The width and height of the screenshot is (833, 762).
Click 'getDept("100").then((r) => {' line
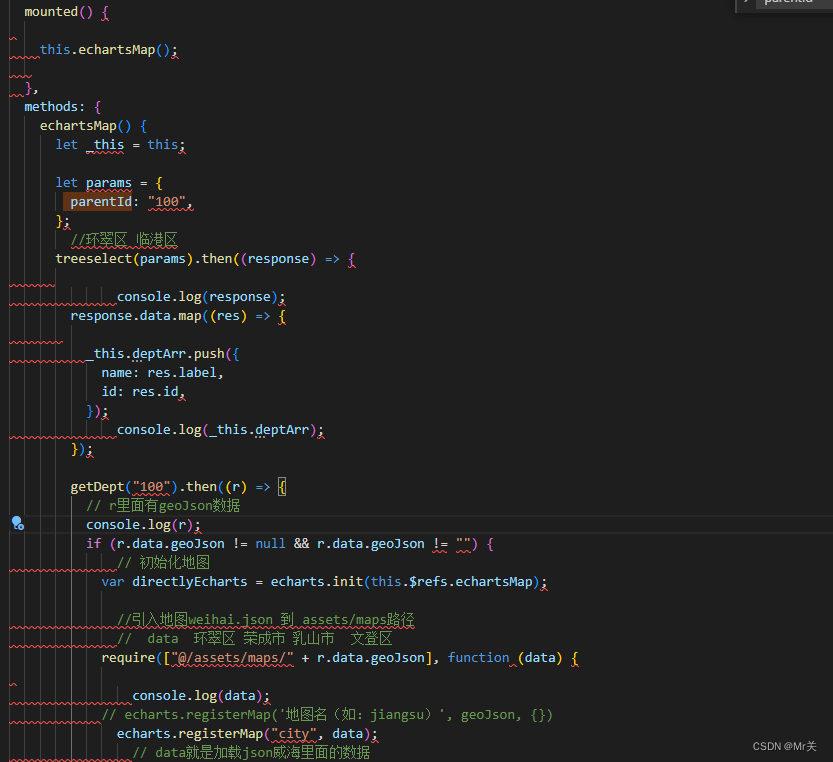[x=178, y=487]
